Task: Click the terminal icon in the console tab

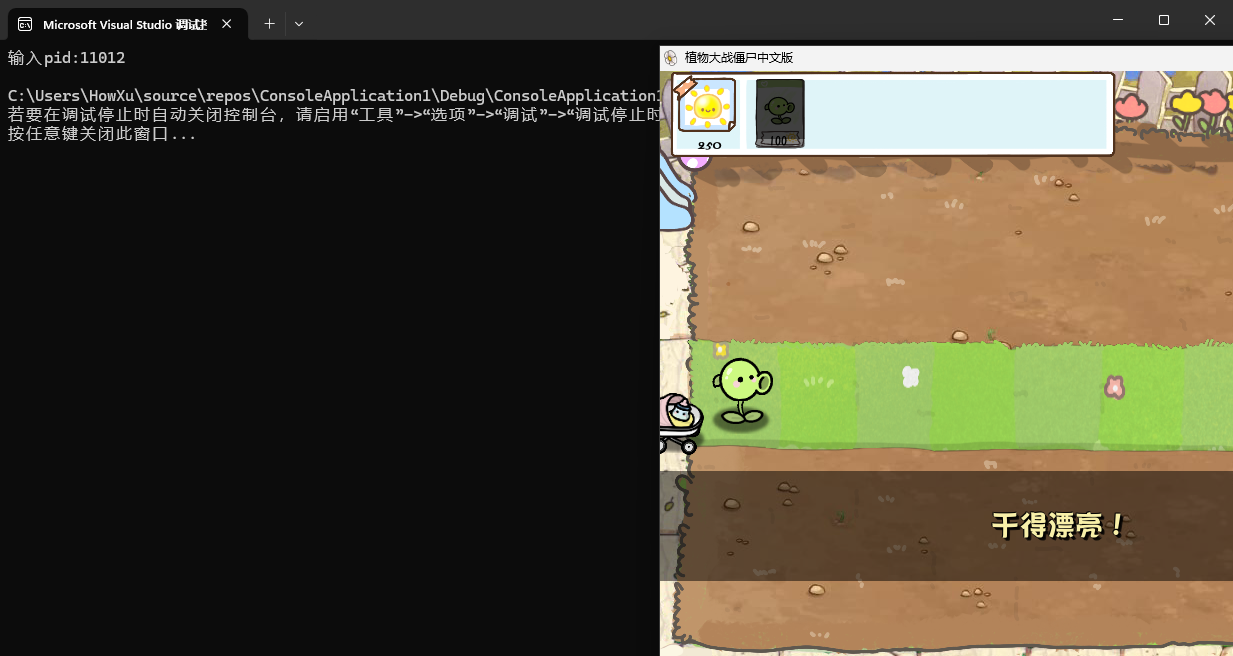Action: point(25,24)
